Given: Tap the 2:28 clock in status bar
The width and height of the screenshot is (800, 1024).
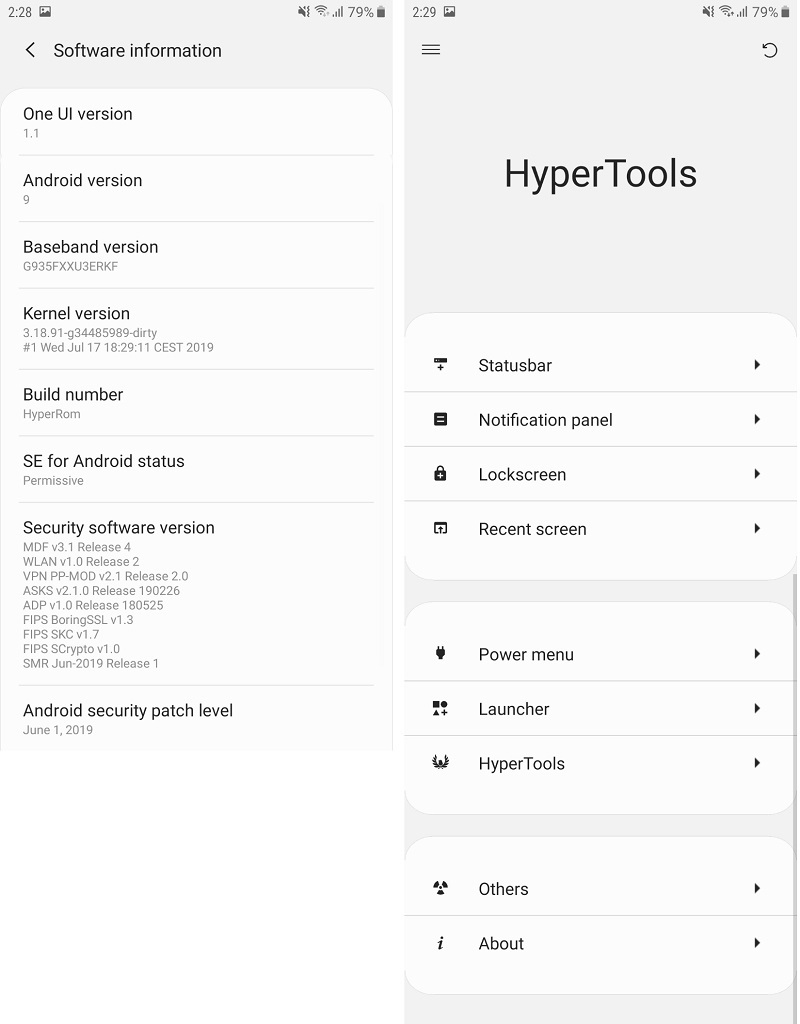Looking at the screenshot, I should [20, 12].
